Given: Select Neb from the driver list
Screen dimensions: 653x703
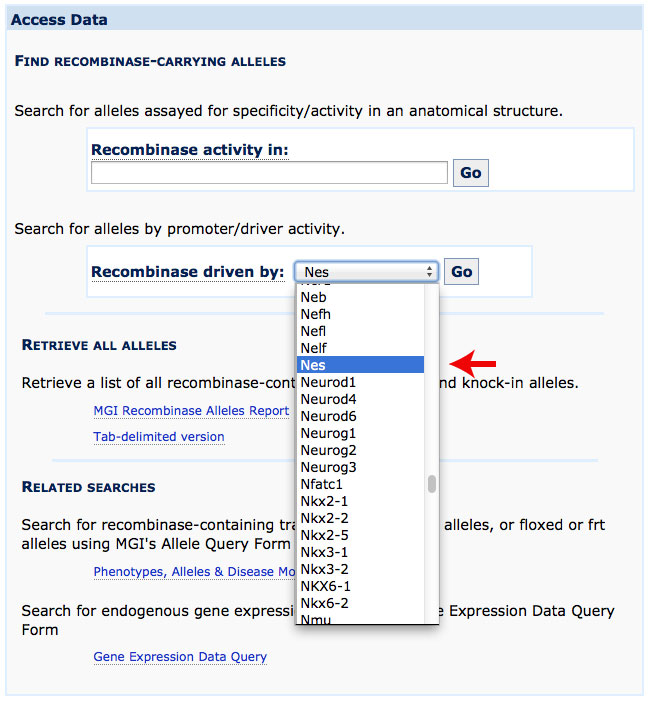Looking at the screenshot, I should click(x=360, y=297).
